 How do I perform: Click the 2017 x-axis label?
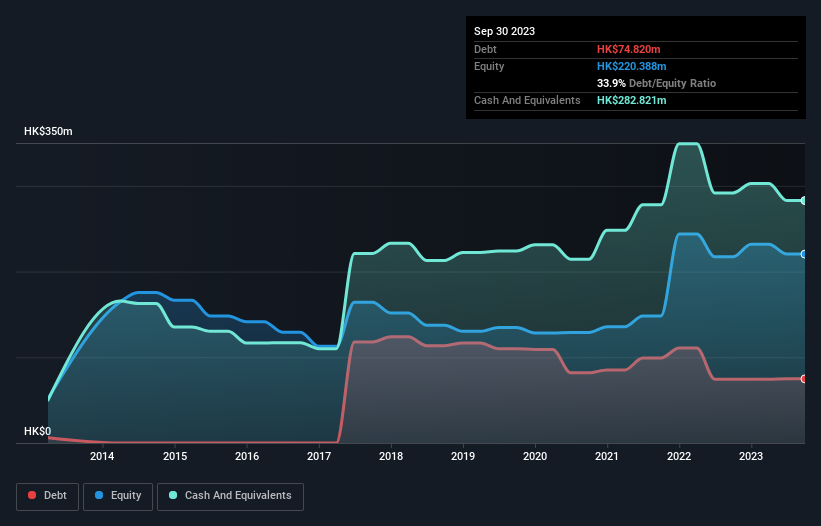click(319, 456)
